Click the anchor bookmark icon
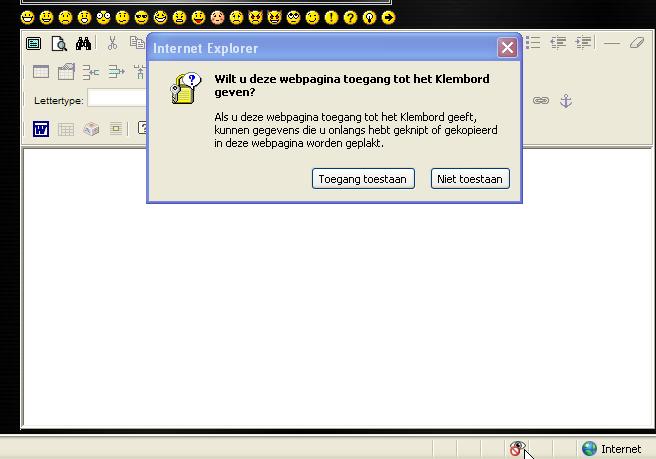The image size is (656, 459). coord(566,101)
